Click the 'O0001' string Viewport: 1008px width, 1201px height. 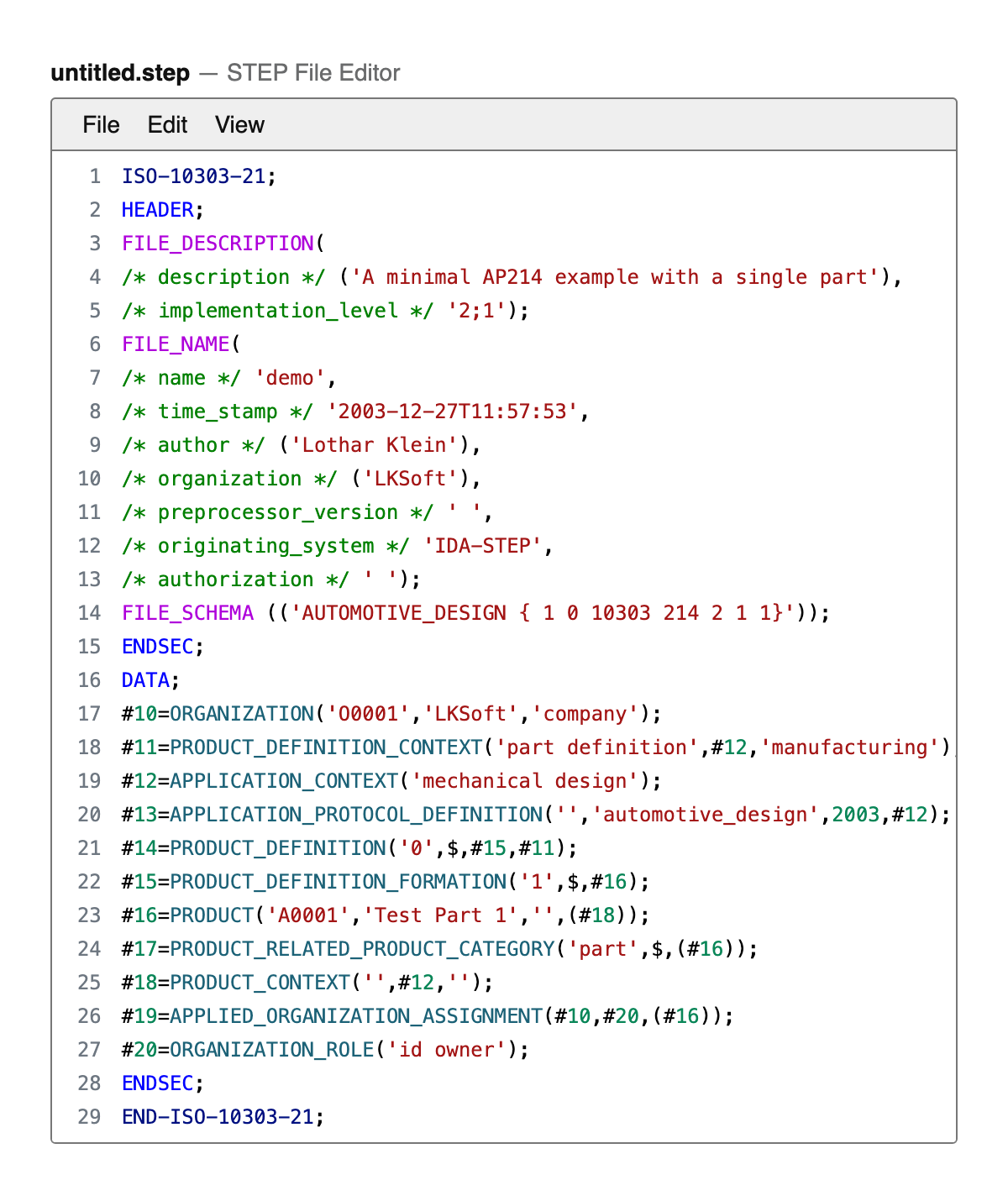[x=368, y=714]
